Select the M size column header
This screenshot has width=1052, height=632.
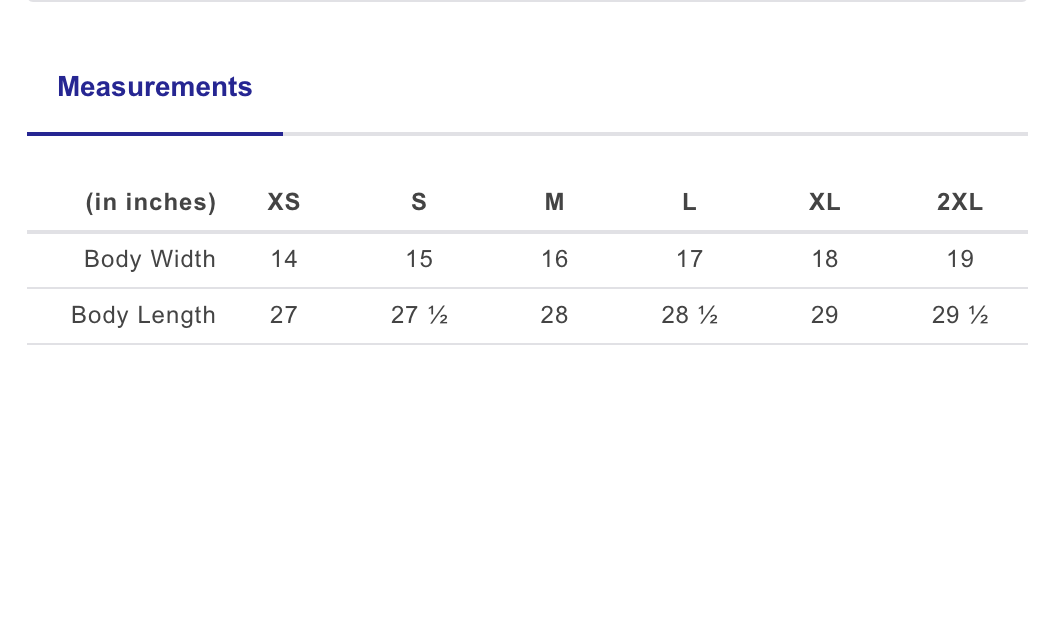[x=554, y=202]
